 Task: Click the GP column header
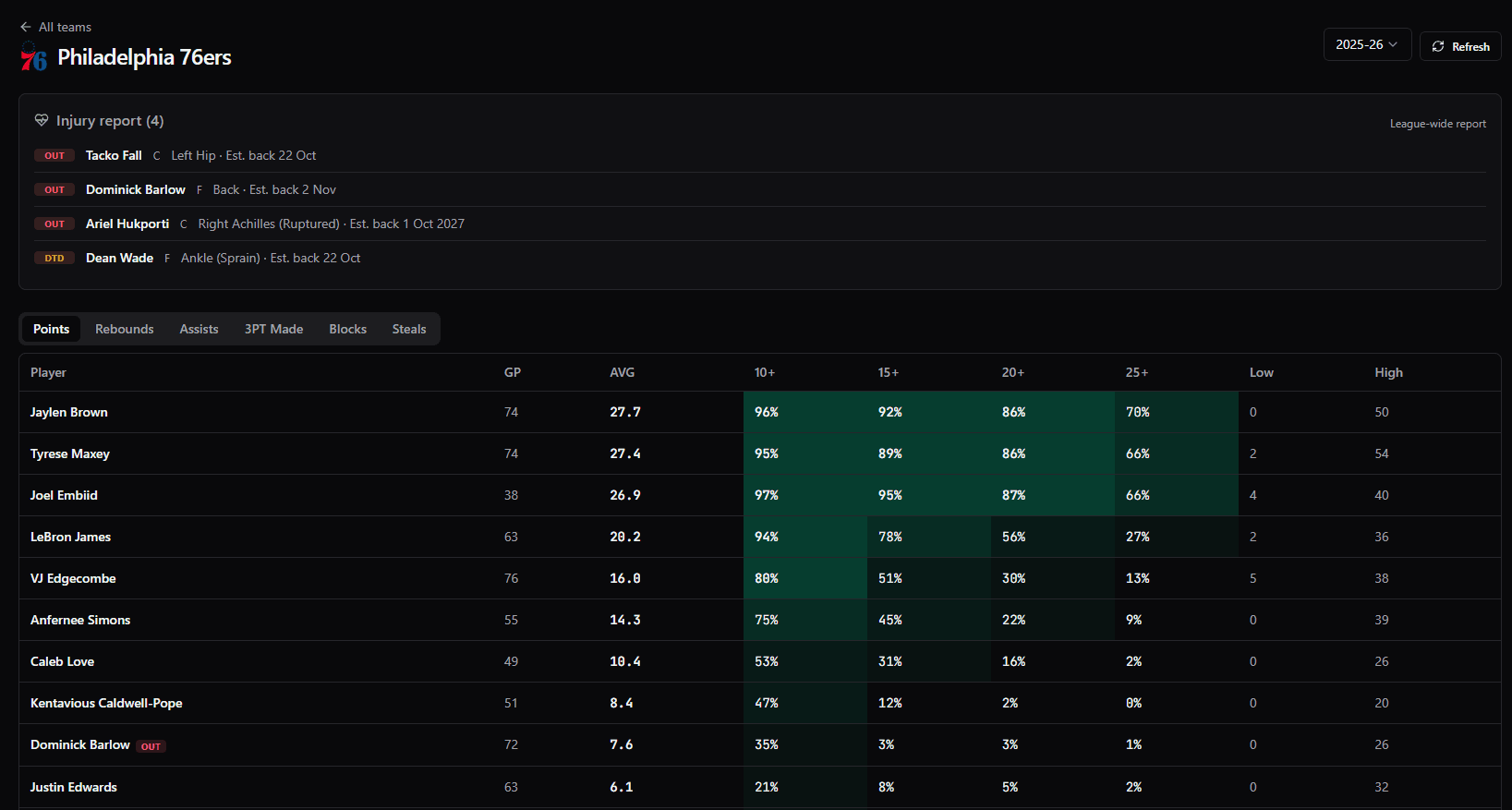click(513, 372)
